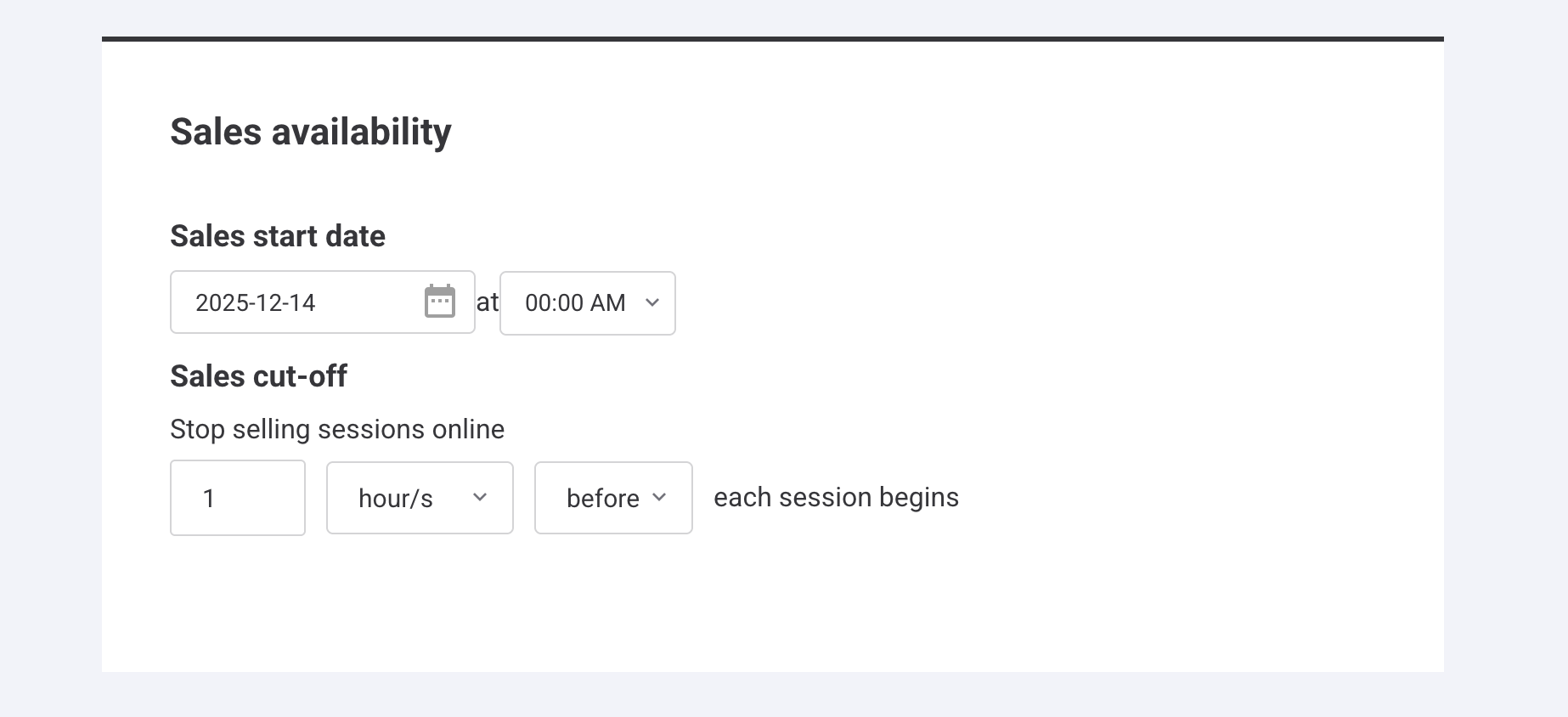Click the each session begins text
1568x717 pixels.
coord(836,497)
